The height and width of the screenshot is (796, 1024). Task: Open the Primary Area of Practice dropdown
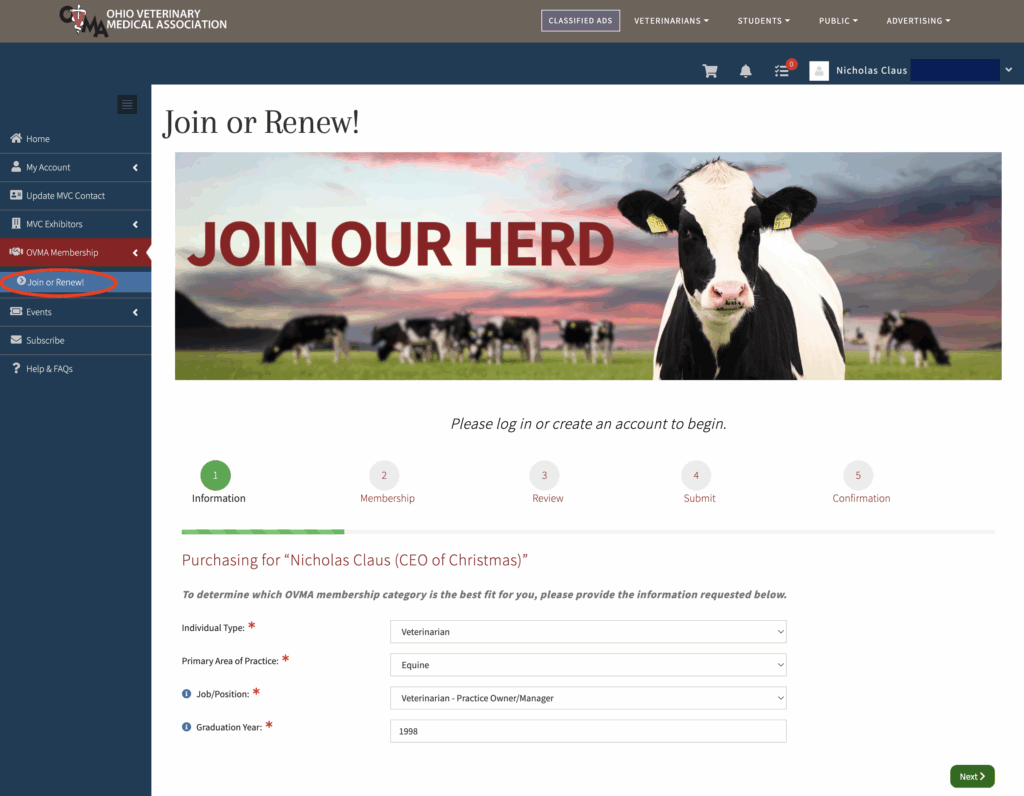pos(588,665)
